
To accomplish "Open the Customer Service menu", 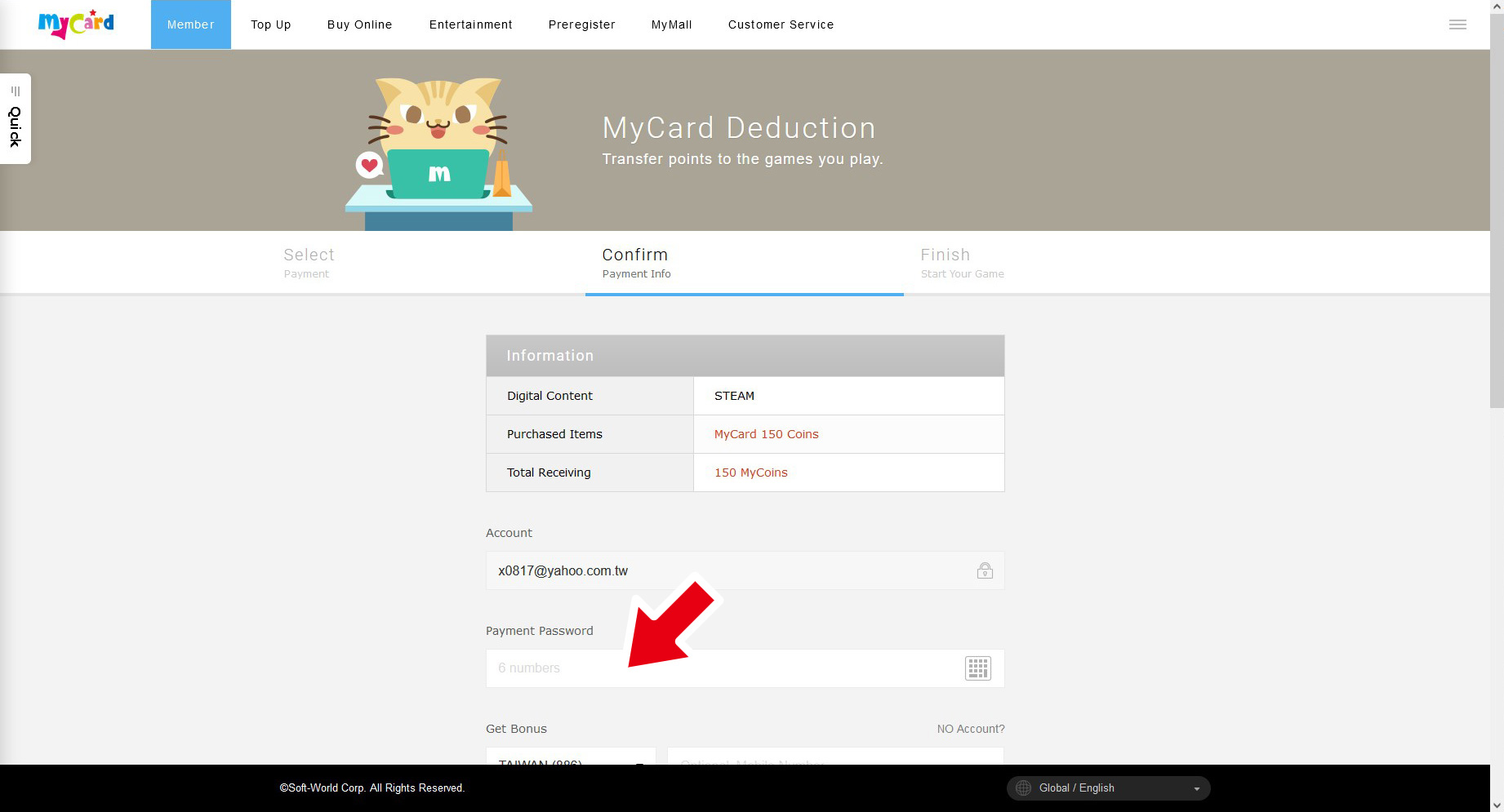I will [781, 24].
